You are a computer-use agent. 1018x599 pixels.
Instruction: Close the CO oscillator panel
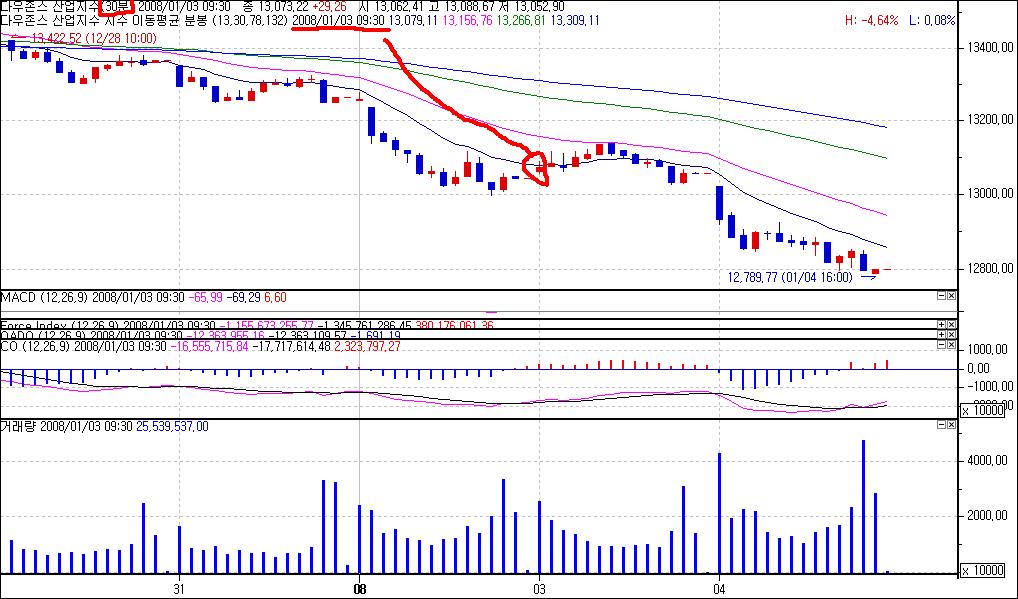pyautogui.click(x=951, y=345)
